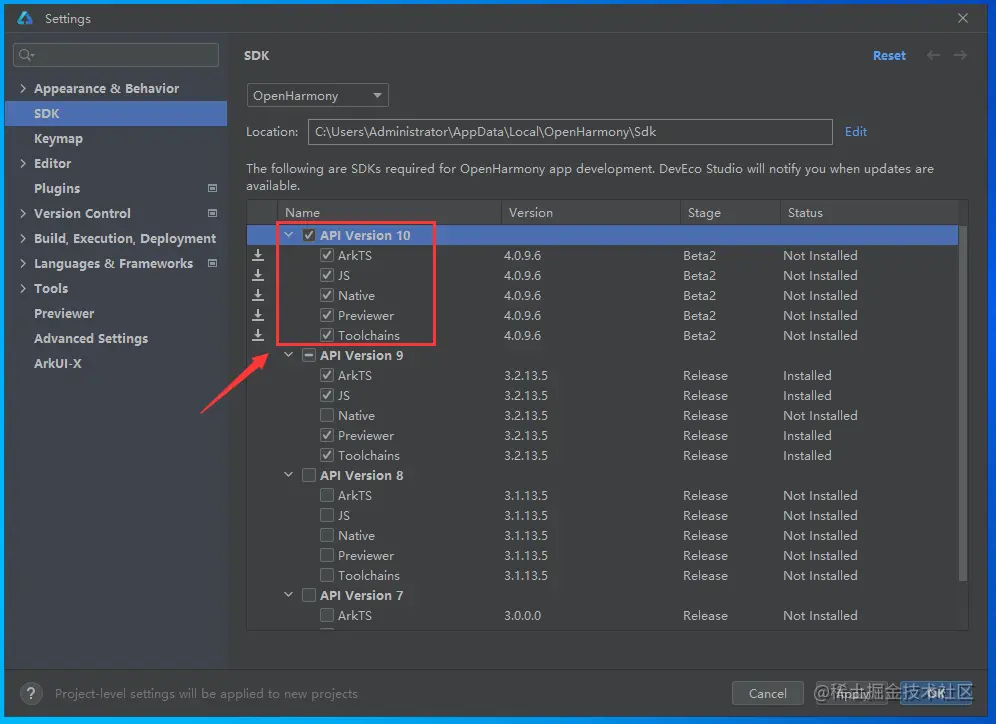
Task: Click version 3.2.13.5 in the Toolchains row
Action: pyautogui.click(x=526, y=455)
